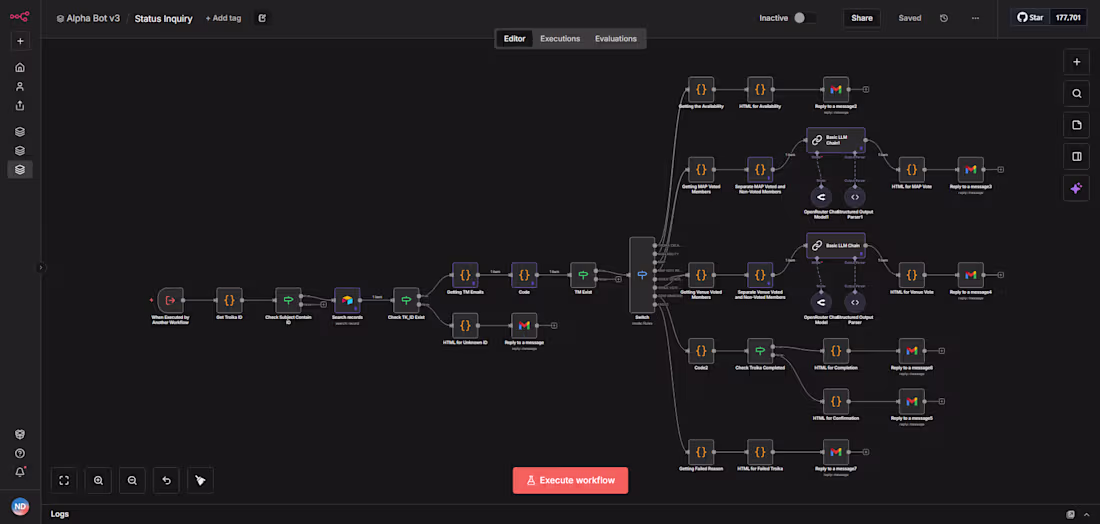This screenshot has height=524, width=1100.
Task: Open the Help question mark icon
Action: click(20, 453)
